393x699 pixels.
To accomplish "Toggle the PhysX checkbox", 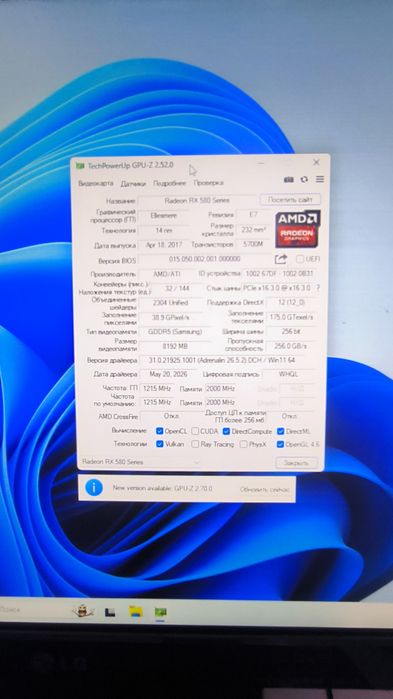I will coord(243,444).
